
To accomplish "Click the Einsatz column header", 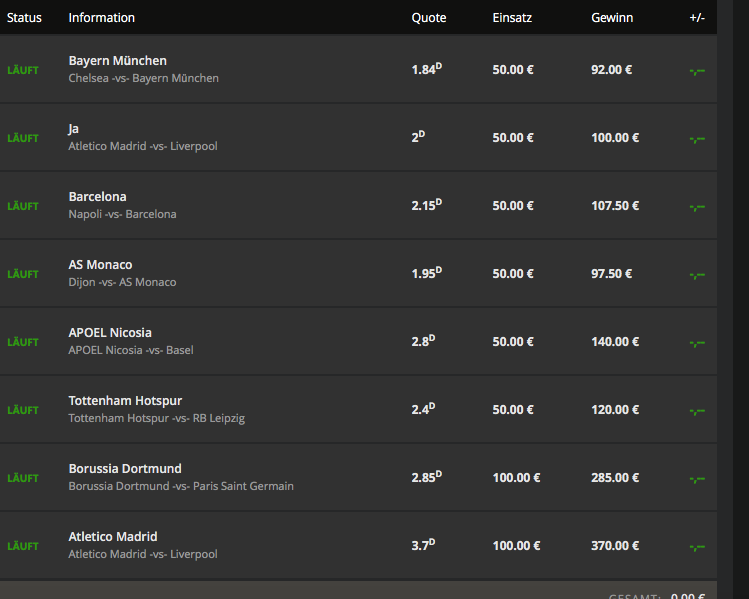I will (512, 18).
